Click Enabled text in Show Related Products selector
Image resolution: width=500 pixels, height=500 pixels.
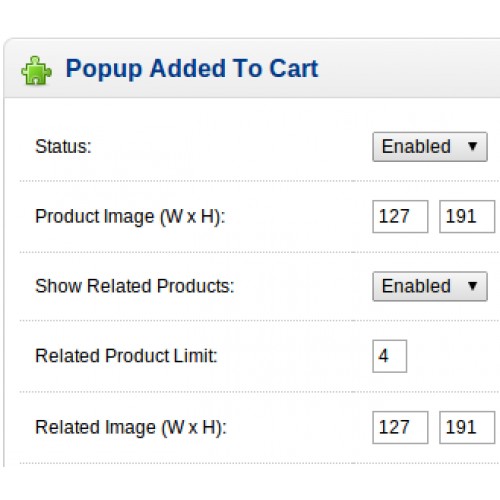[416, 286]
